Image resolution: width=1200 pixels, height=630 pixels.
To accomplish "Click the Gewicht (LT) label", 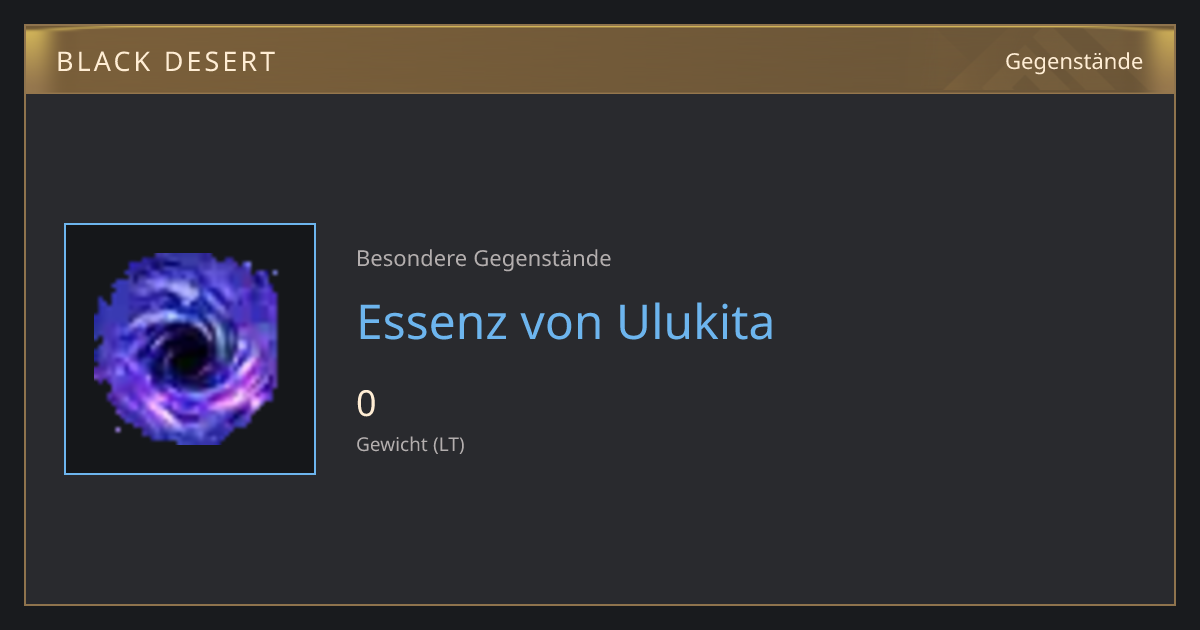I will (411, 444).
